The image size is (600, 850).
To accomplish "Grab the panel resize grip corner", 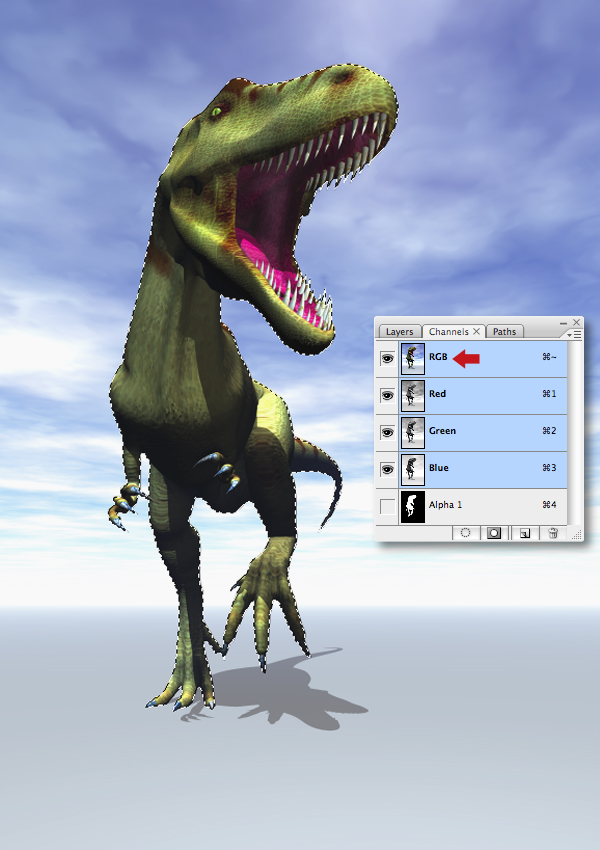I will (x=577, y=535).
